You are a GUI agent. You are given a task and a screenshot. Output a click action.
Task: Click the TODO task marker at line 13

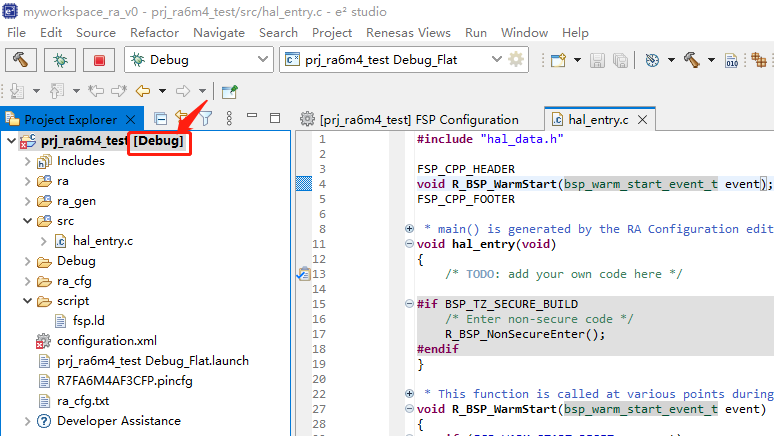pyautogui.click(x=304, y=274)
